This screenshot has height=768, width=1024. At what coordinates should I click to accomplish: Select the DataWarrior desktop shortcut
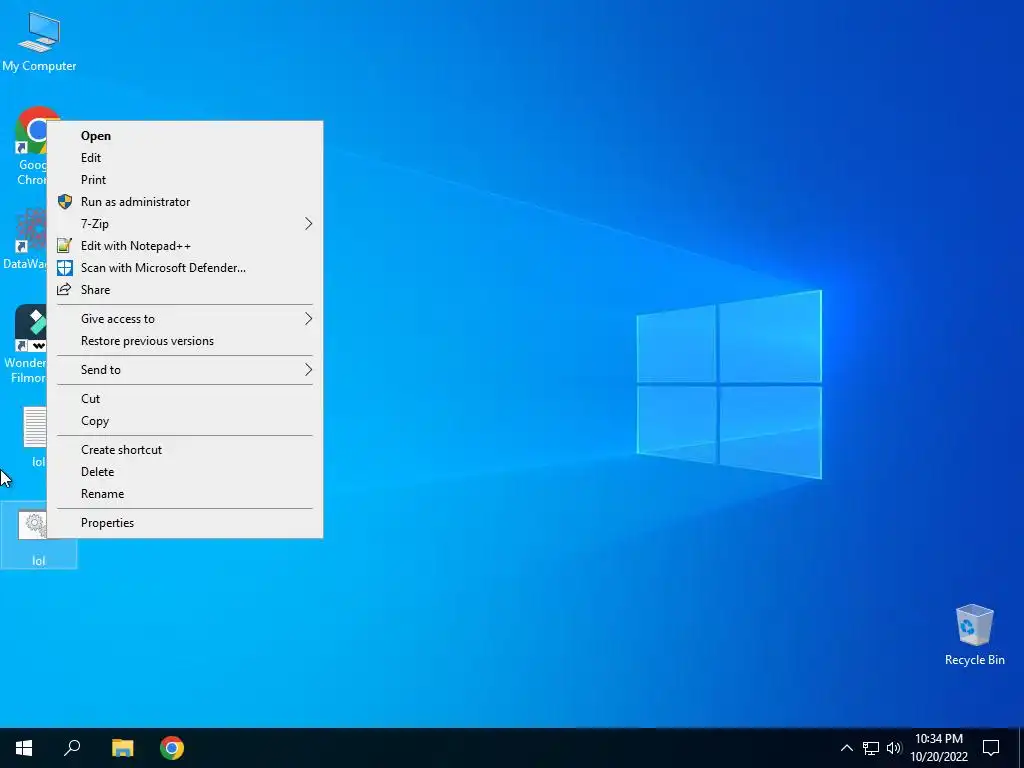tap(24, 239)
